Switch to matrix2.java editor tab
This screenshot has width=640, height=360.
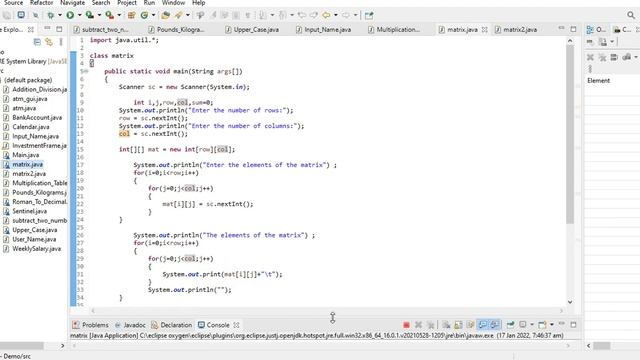tap(516, 29)
